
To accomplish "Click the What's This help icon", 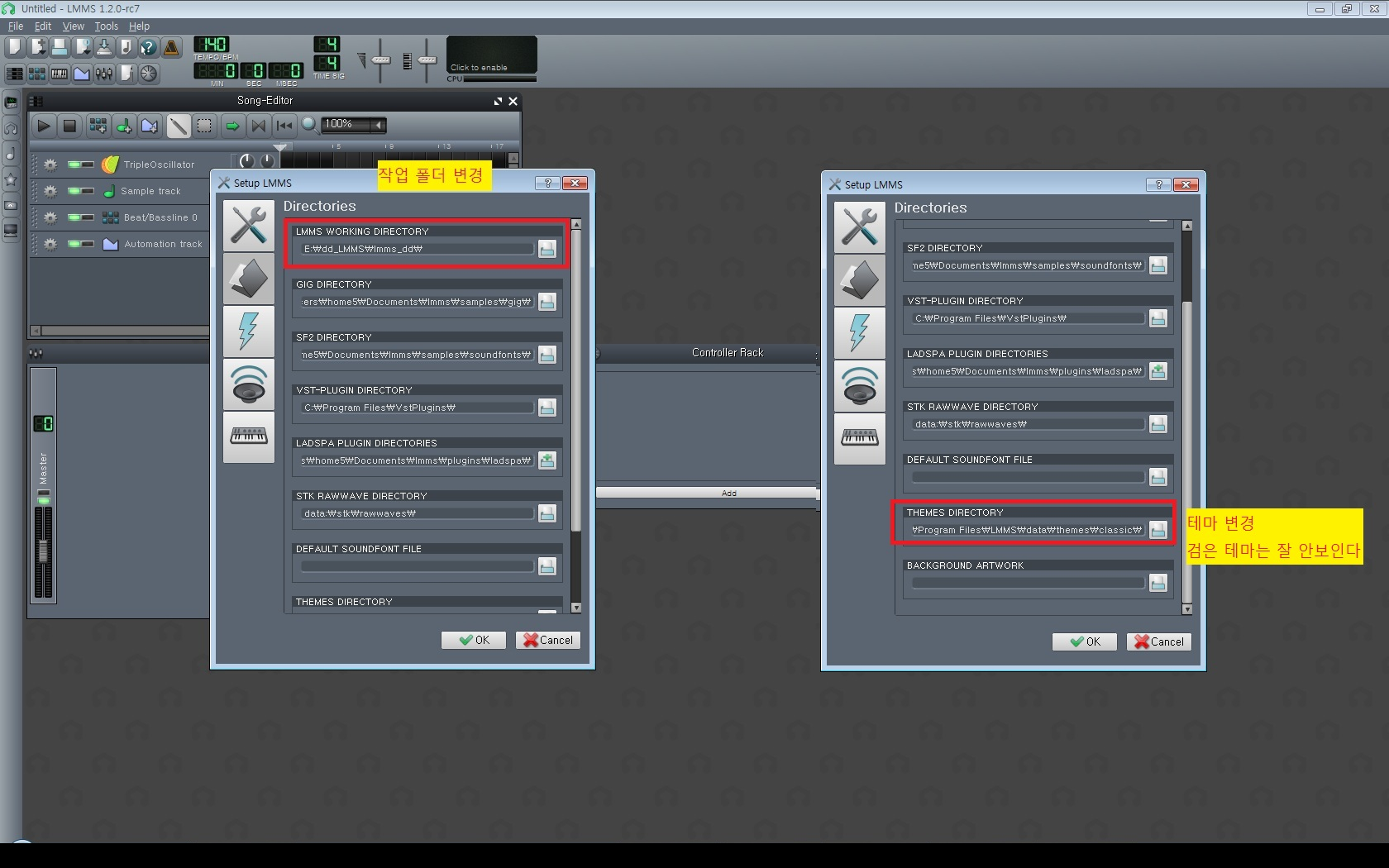I will [149, 48].
